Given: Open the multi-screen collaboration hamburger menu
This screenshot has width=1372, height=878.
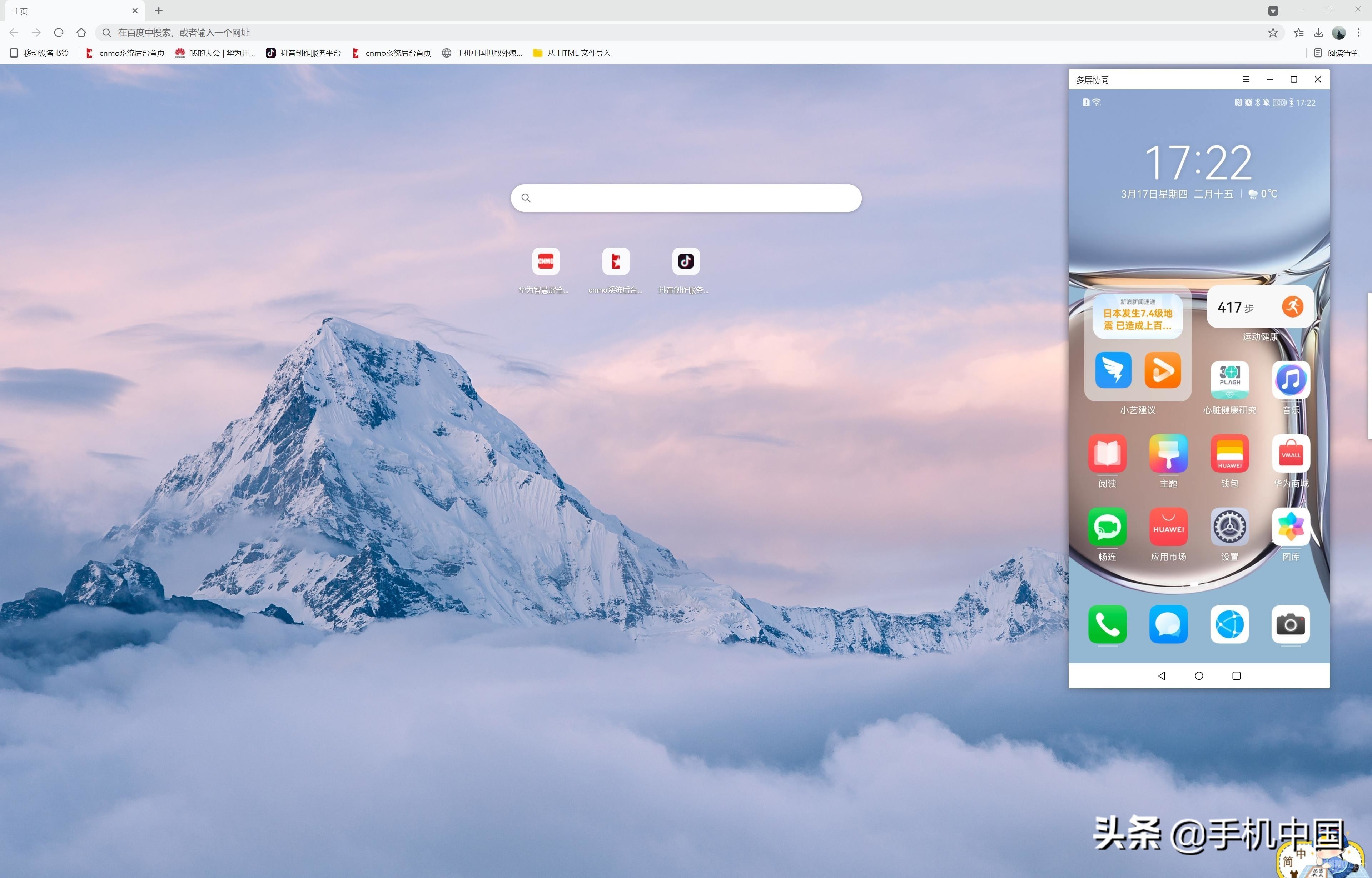Looking at the screenshot, I should [x=1246, y=80].
